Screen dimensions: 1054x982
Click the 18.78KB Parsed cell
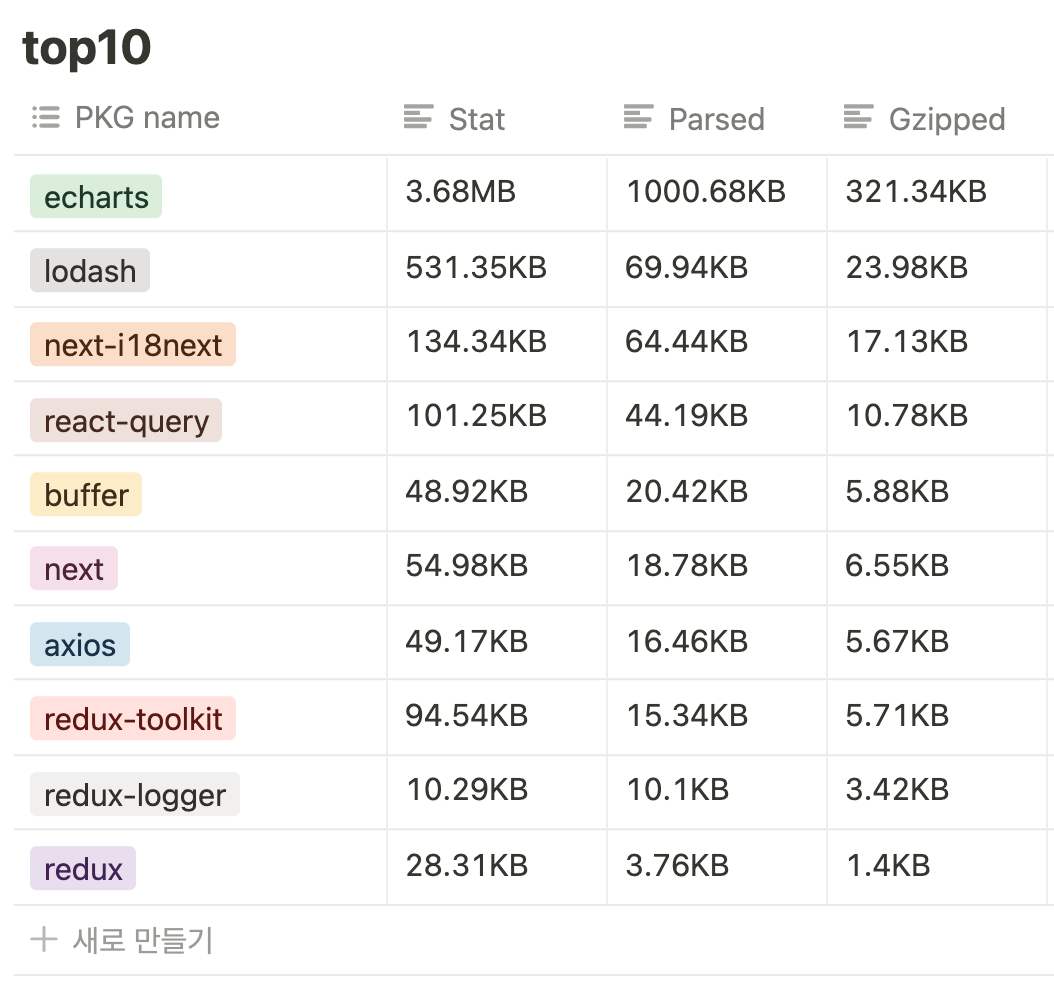(x=717, y=568)
